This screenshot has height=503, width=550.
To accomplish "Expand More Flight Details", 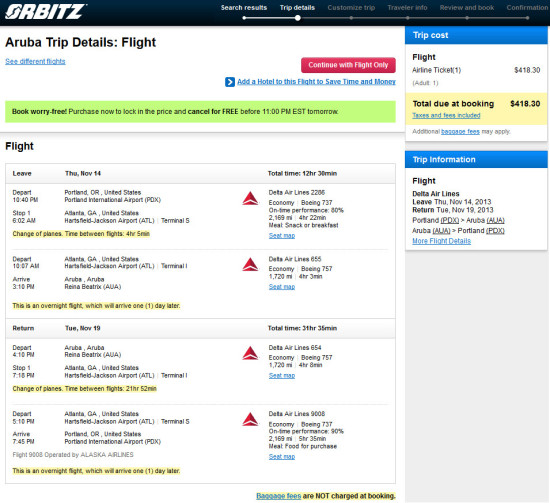I will pos(442,241).
